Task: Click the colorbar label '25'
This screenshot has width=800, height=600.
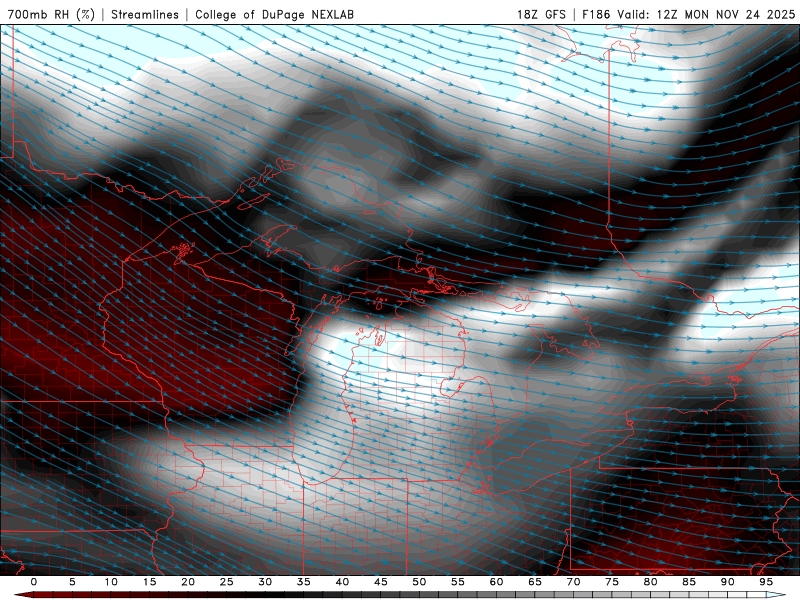Action: click(x=227, y=582)
